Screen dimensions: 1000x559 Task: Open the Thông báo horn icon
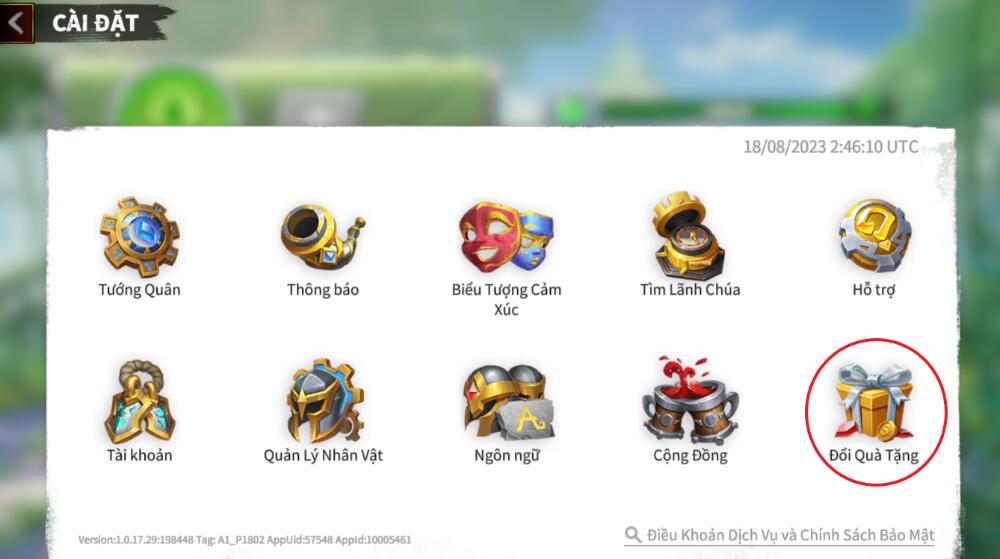[x=323, y=237]
